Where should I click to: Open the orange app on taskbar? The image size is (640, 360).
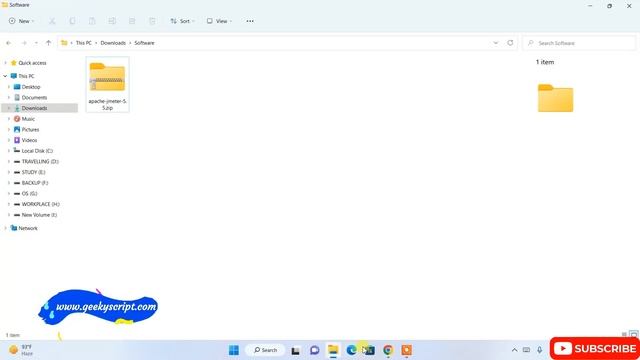[407, 350]
